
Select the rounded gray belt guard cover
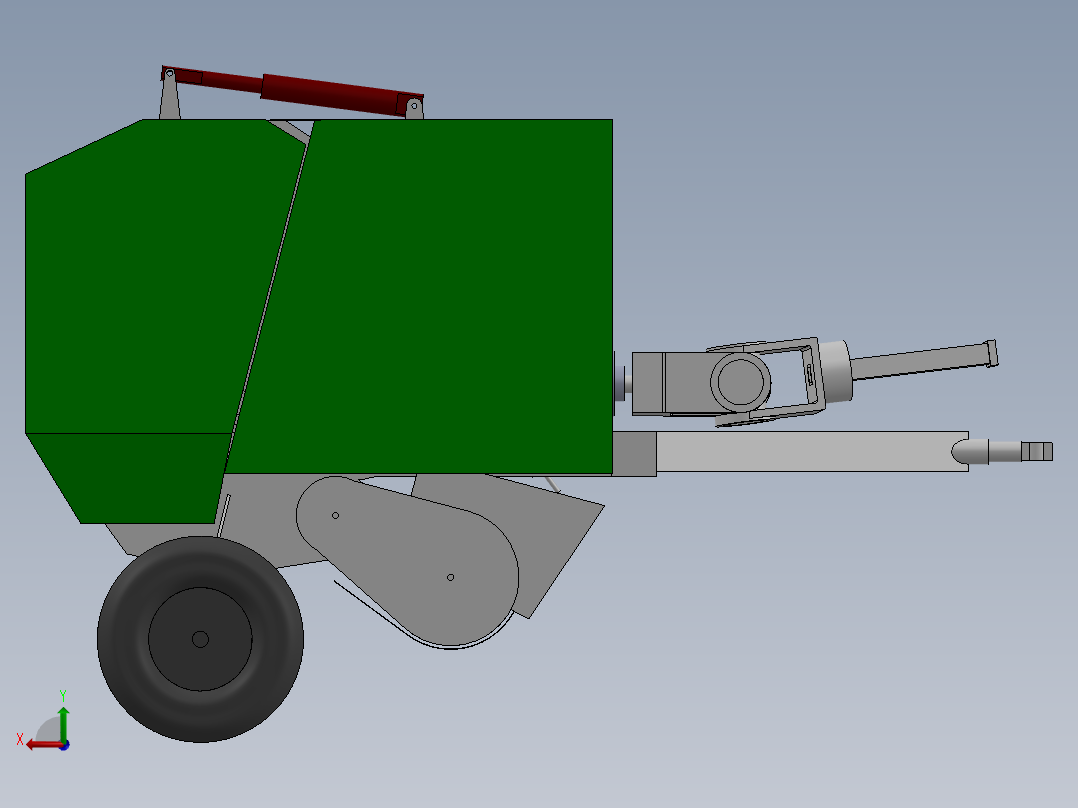407,560
